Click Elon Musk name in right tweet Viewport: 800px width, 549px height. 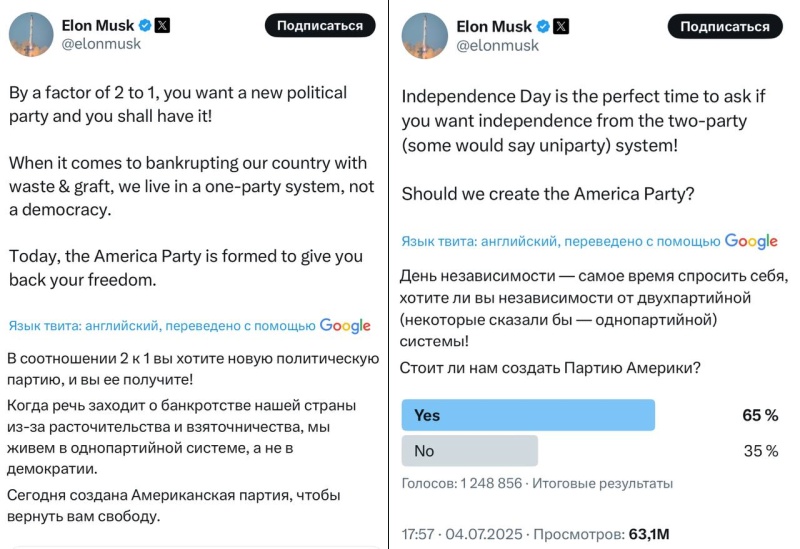[493, 26]
